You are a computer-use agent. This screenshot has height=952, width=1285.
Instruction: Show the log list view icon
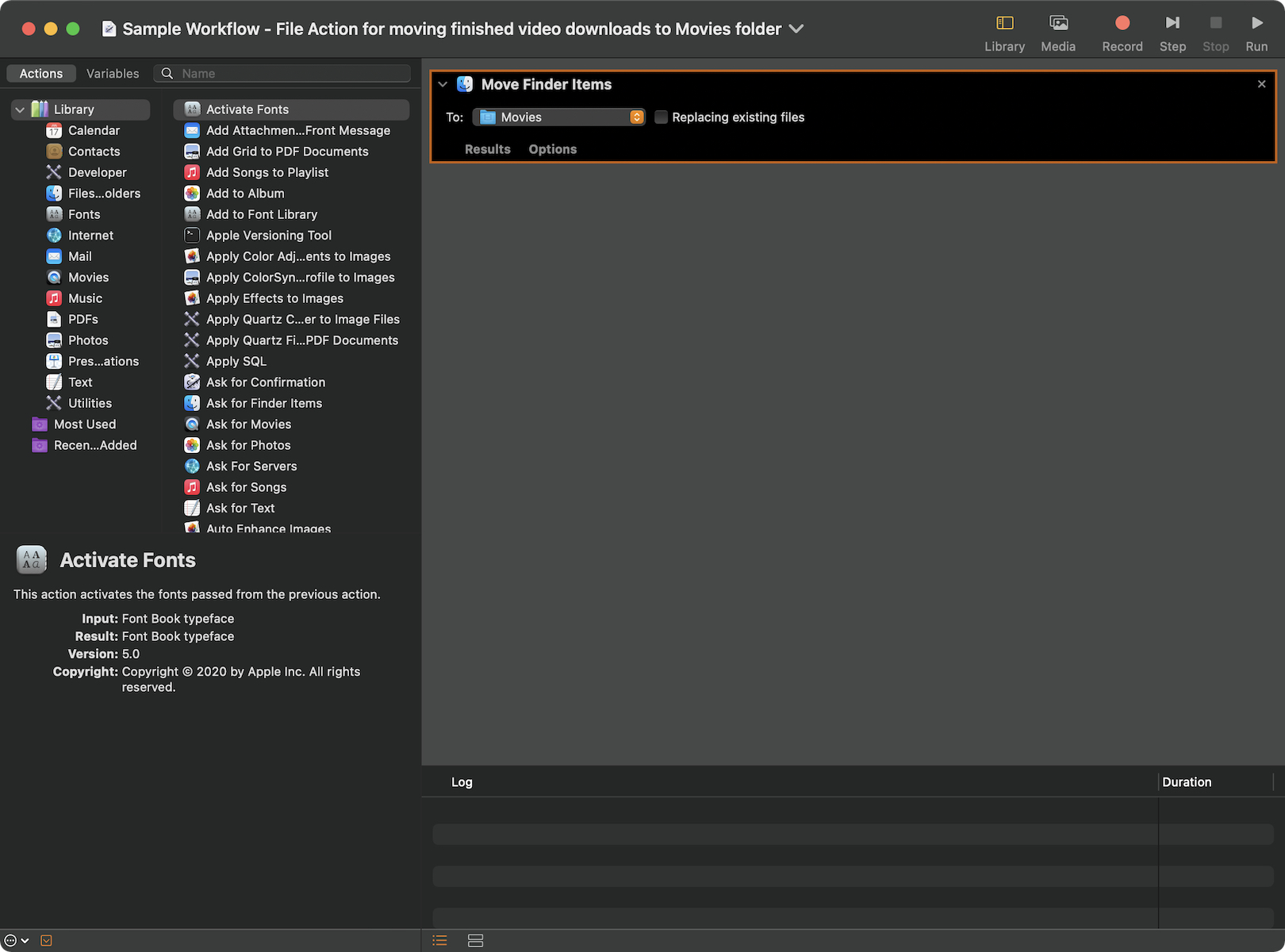tap(440, 941)
